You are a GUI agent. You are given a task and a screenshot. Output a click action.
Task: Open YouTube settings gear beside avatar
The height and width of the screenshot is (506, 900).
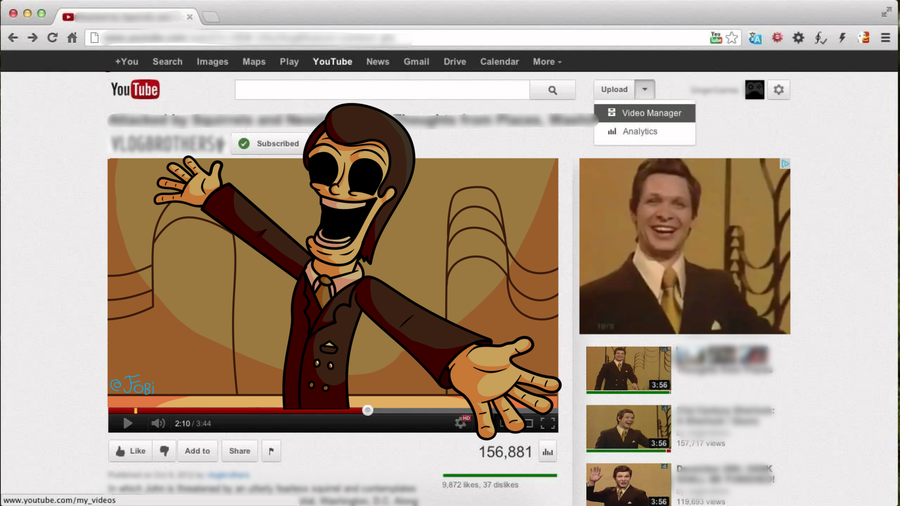(779, 89)
